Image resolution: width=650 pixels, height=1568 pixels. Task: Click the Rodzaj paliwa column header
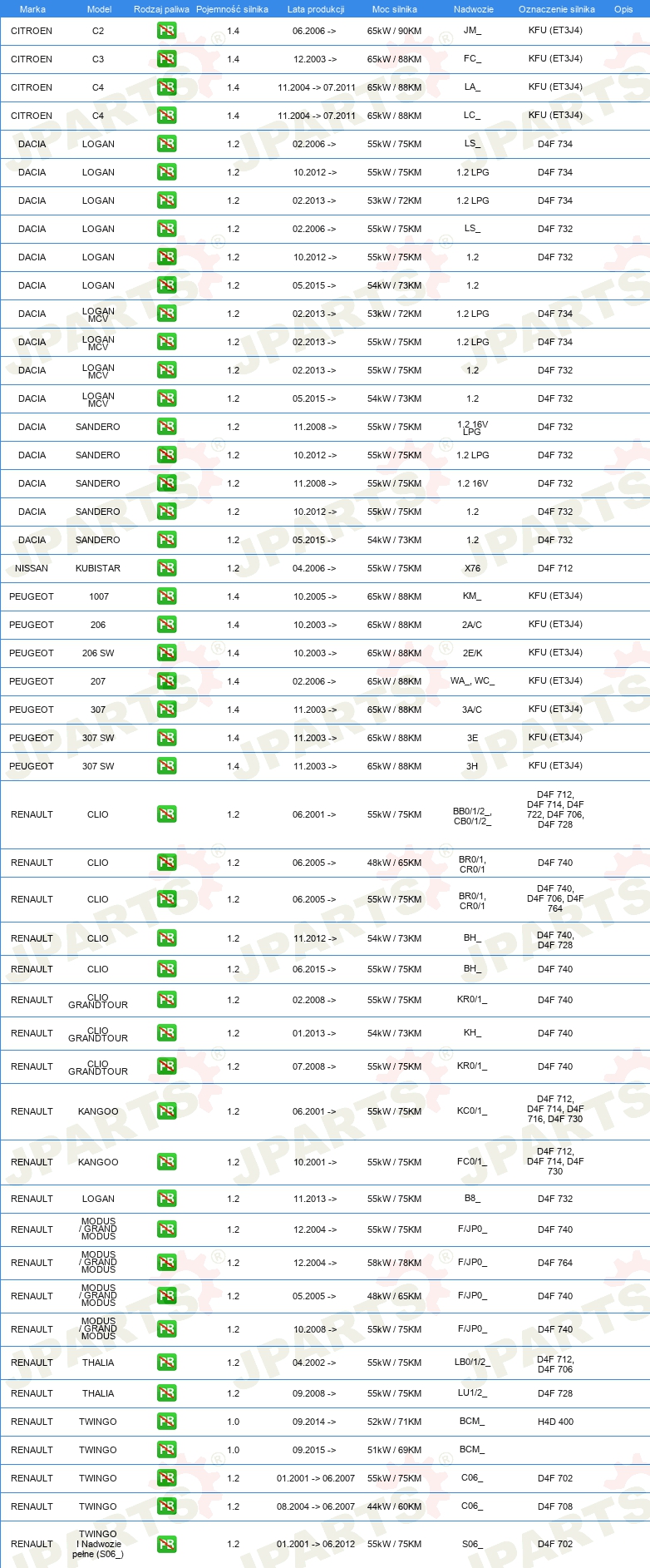[161, 9]
